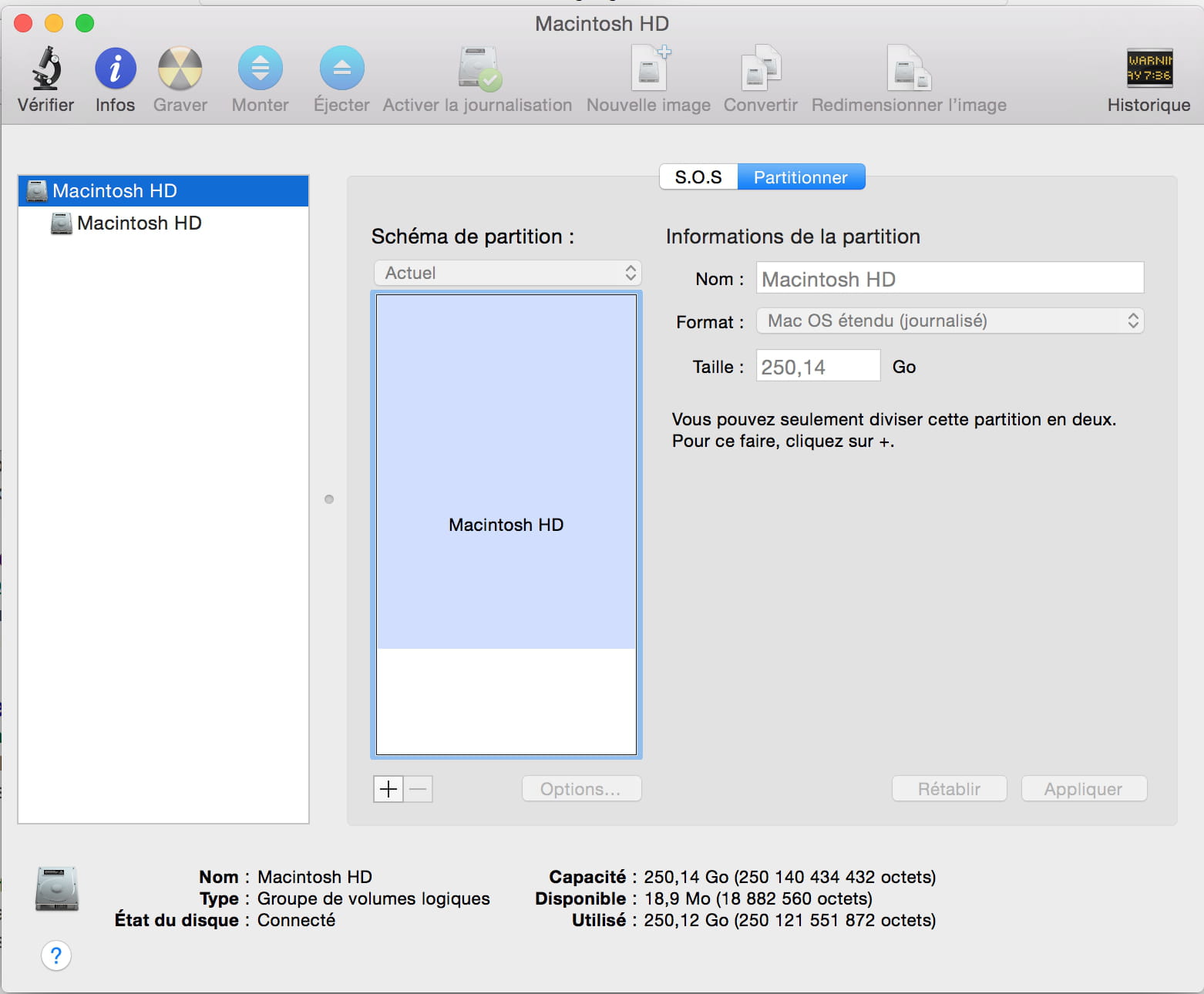Click the large disk icon beside the disk details
This screenshot has width=1204, height=994.
click(x=57, y=889)
